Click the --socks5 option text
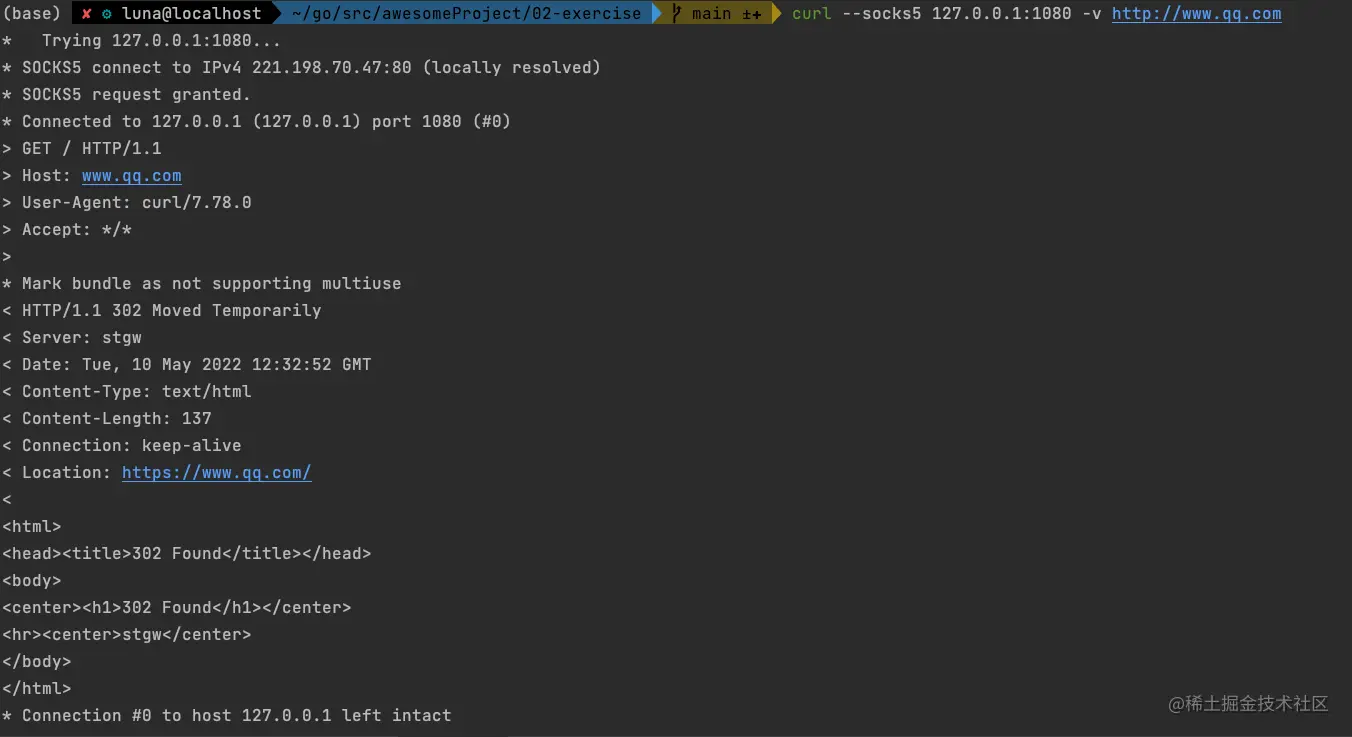The height and width of the screenshot is (737, 1352). [881, 14]
